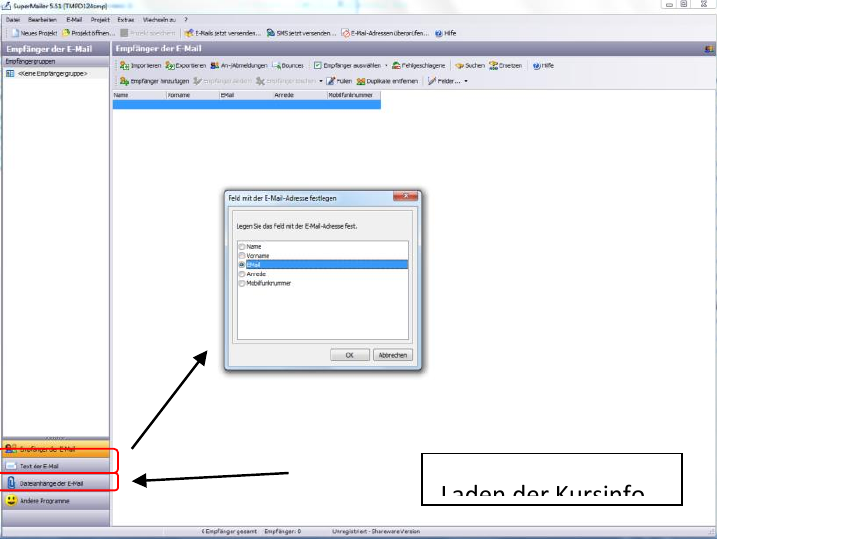Expand the Felder dropdown arrow
Viewport: 845px width, 545px height.
click(466, 81)
